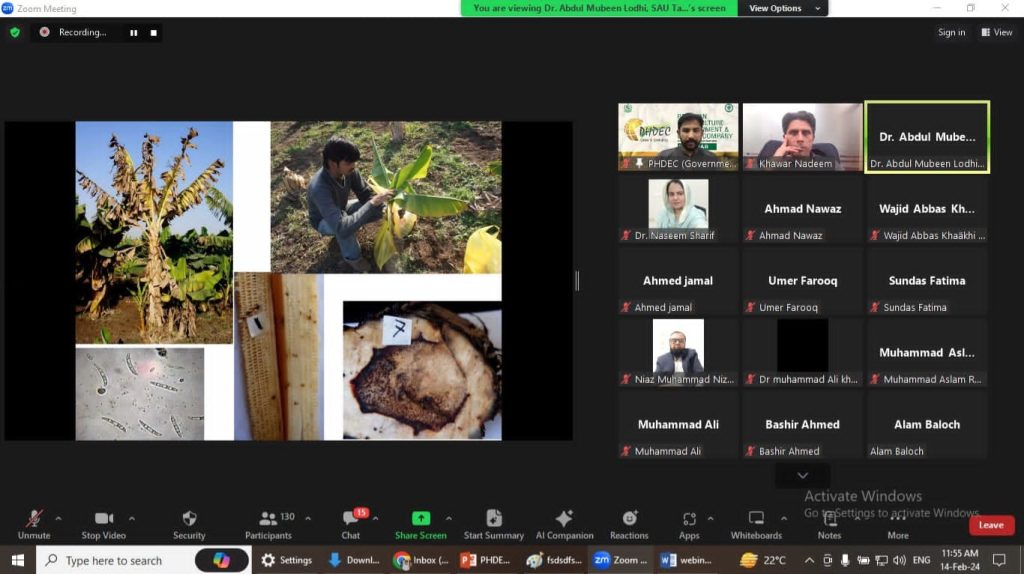This screenshot has width=1024, height=574.
Task: Click the green Share Screen icon
Action: pyautogui.click(x=420, y=518)
